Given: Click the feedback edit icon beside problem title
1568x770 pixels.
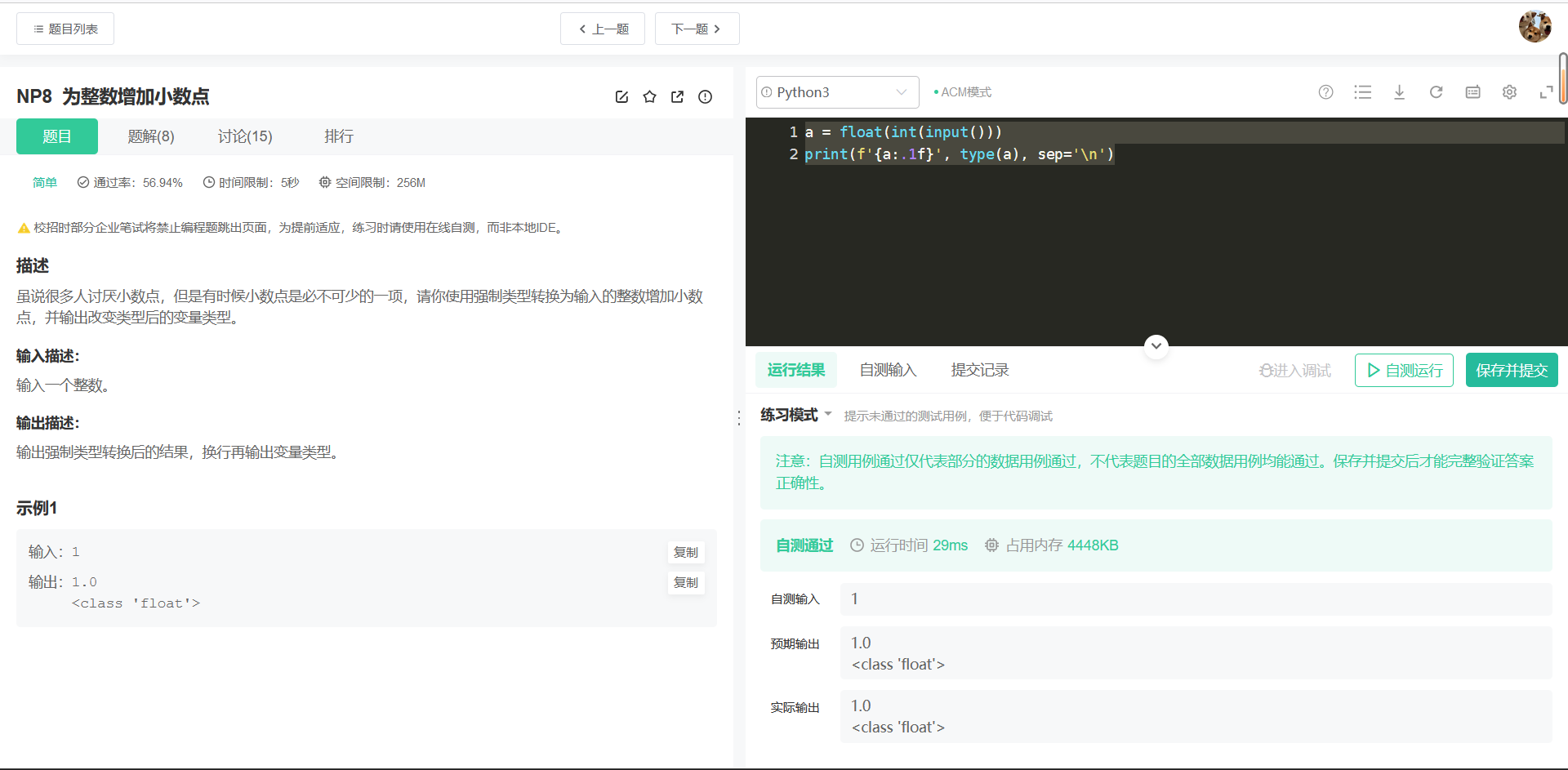Looking at the screenshot, I should click(621, 96).
